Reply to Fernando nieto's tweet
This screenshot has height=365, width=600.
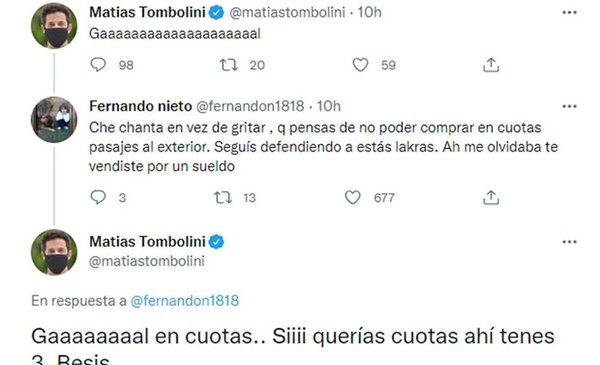pos(98,197)
